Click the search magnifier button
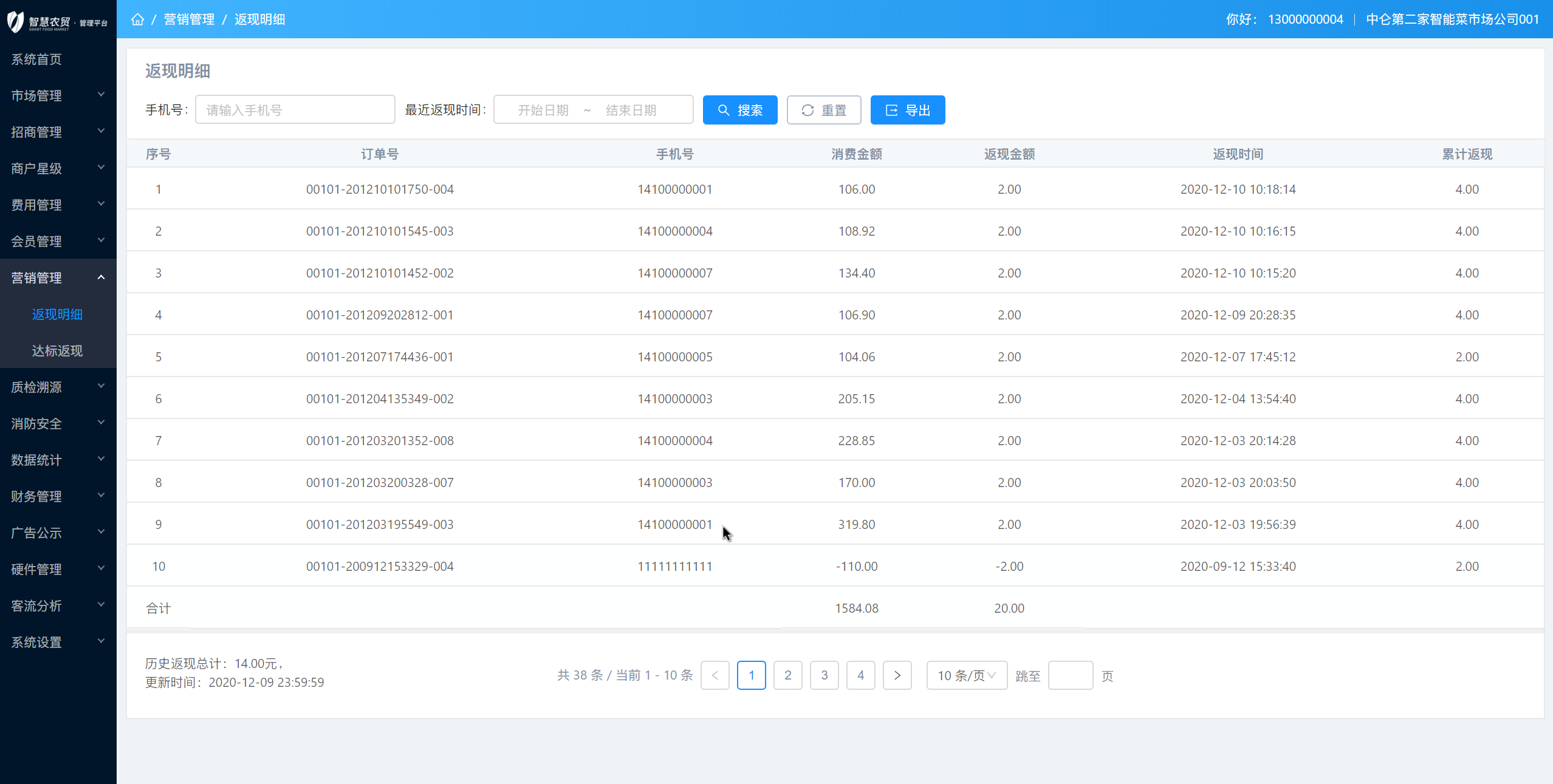The width and height of the screenshot is (1553, 784). 739,110
